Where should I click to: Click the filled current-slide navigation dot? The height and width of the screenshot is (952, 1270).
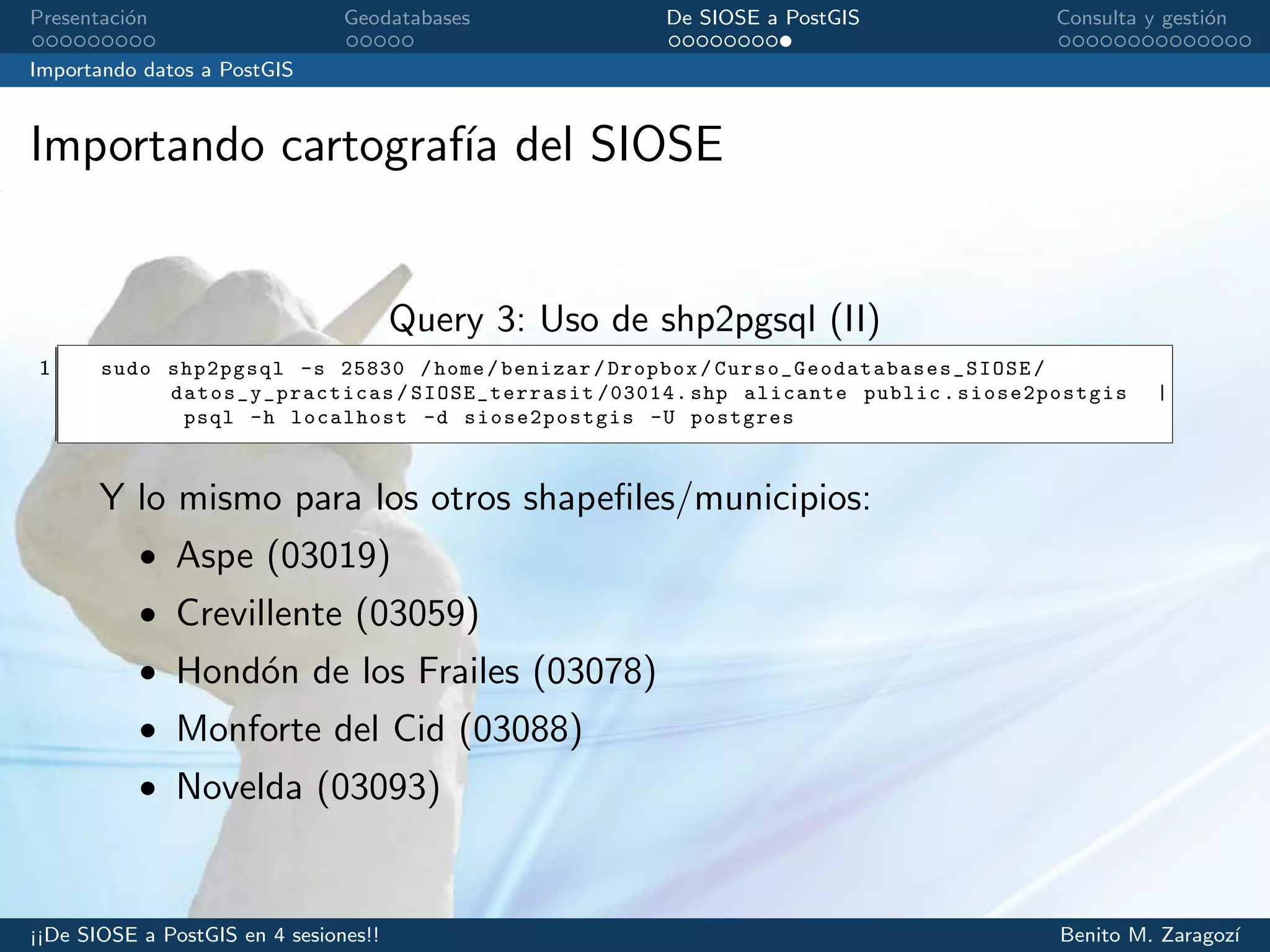(786, 42)
